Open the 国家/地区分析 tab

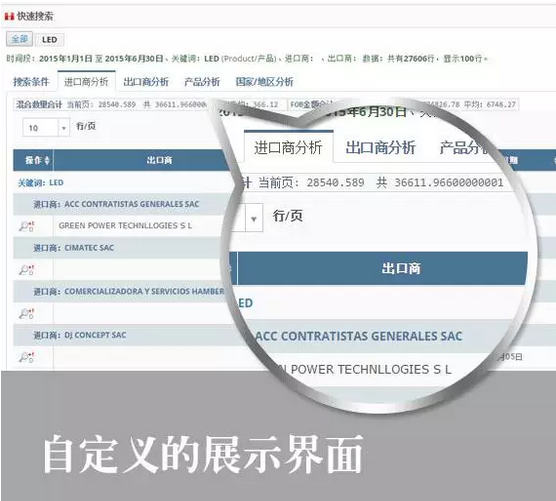[264, 82]
